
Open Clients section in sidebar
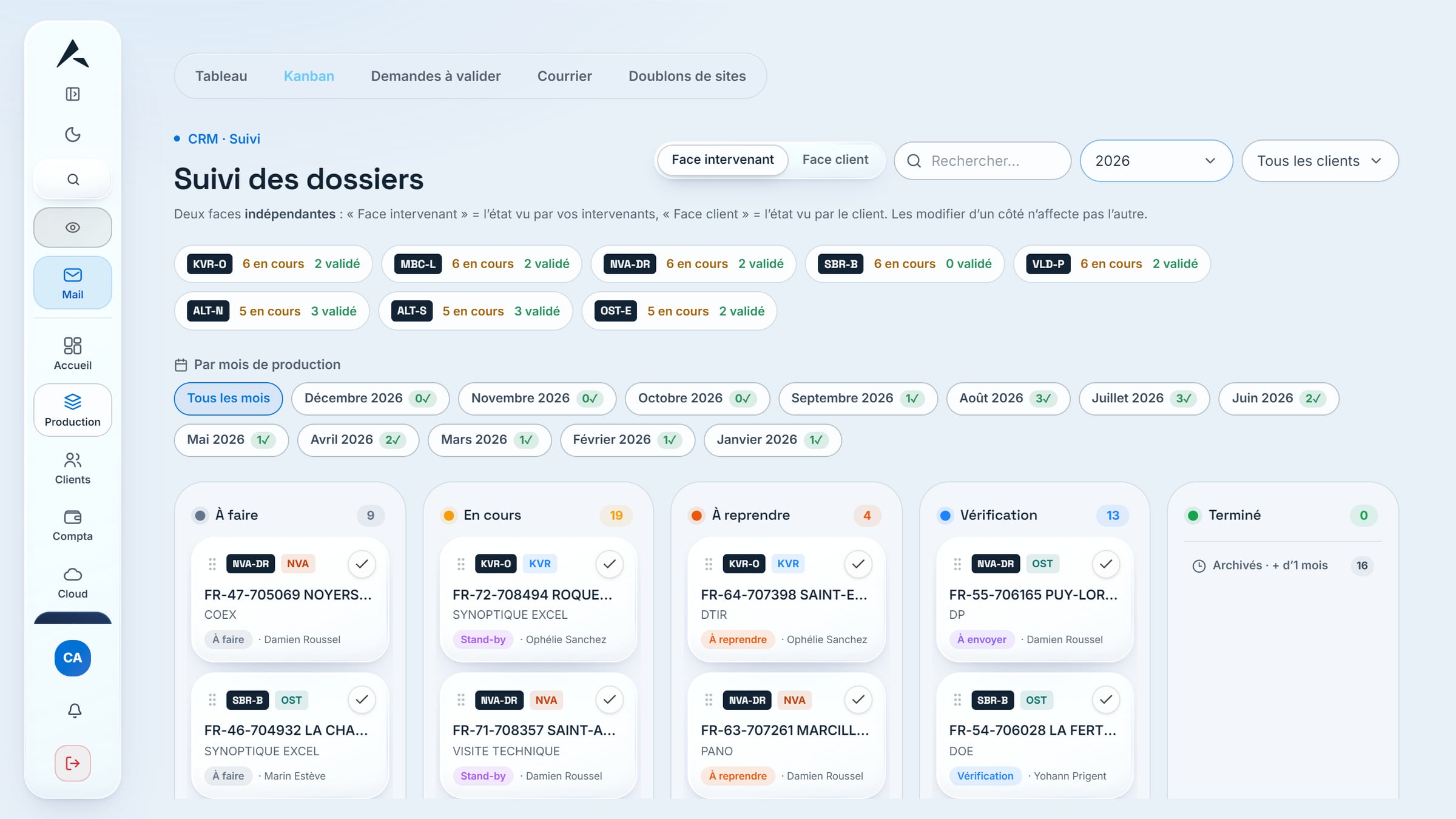click(73, 468)
